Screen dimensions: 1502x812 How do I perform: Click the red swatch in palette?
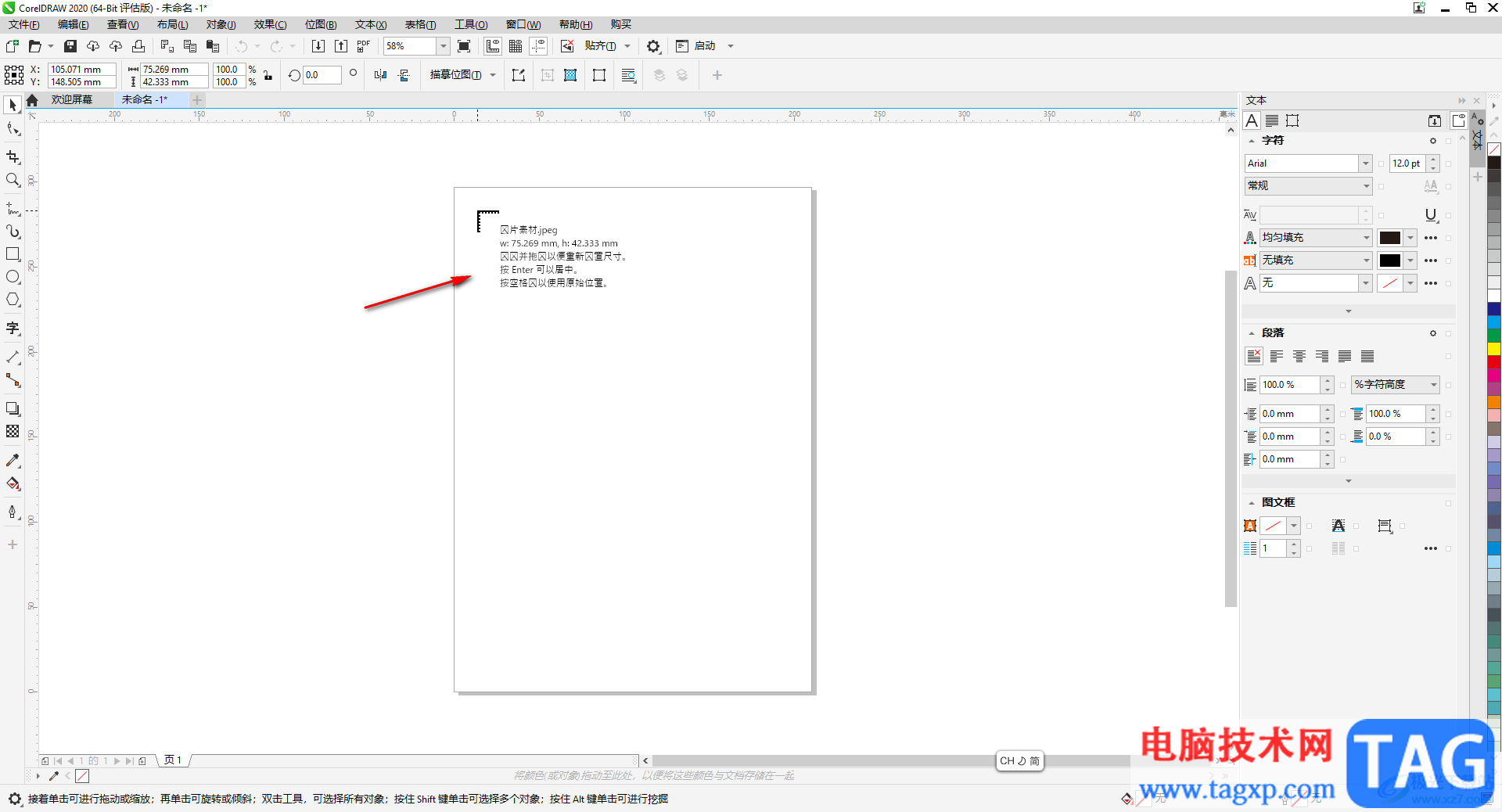1494,362
